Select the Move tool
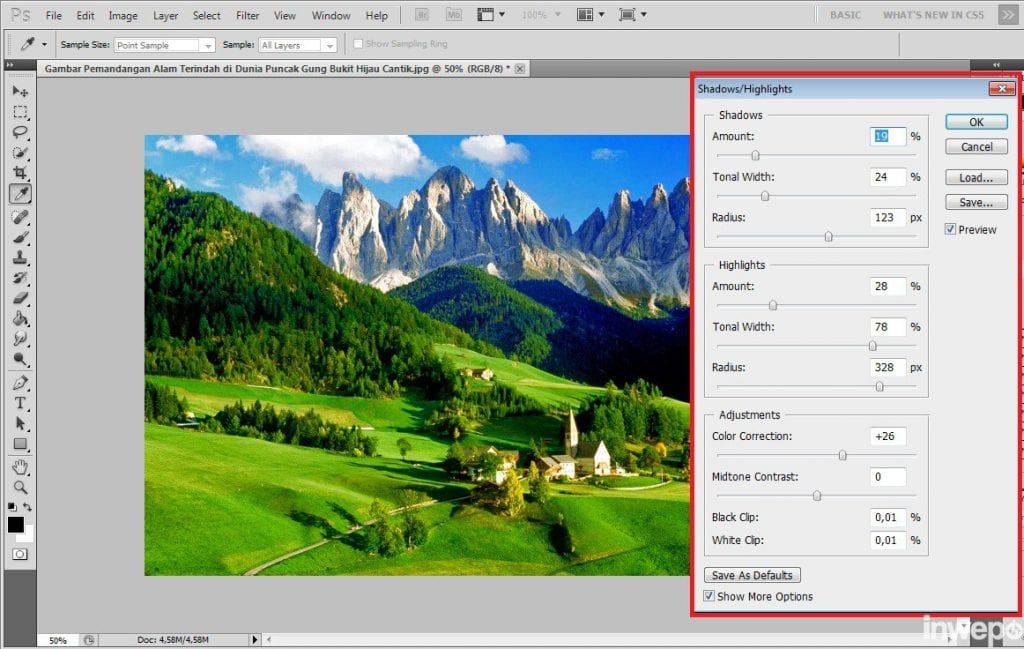This screenshot has height=649, width=1024. 20,91
